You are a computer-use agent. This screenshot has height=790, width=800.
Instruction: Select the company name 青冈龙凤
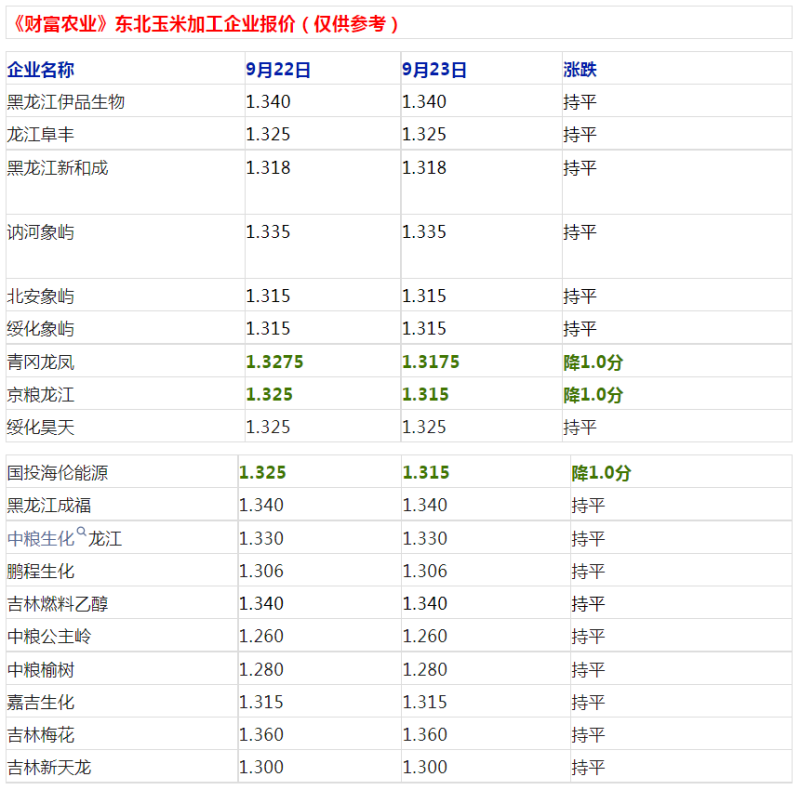pos(41,362)
